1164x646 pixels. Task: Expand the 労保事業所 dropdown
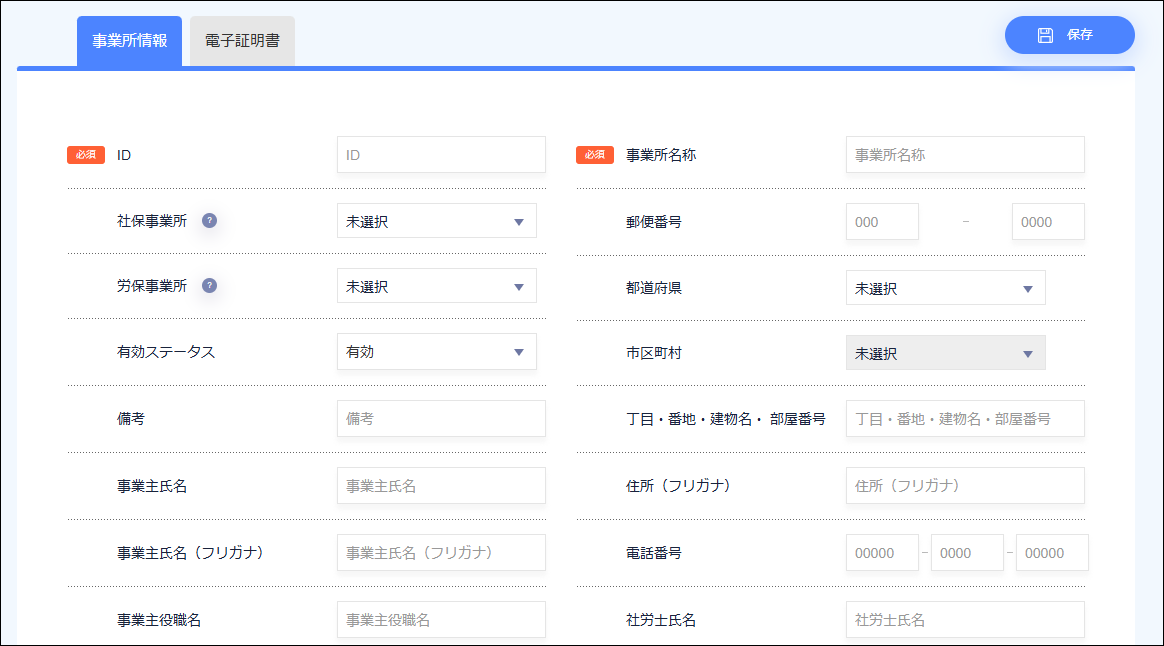point(436,286)
